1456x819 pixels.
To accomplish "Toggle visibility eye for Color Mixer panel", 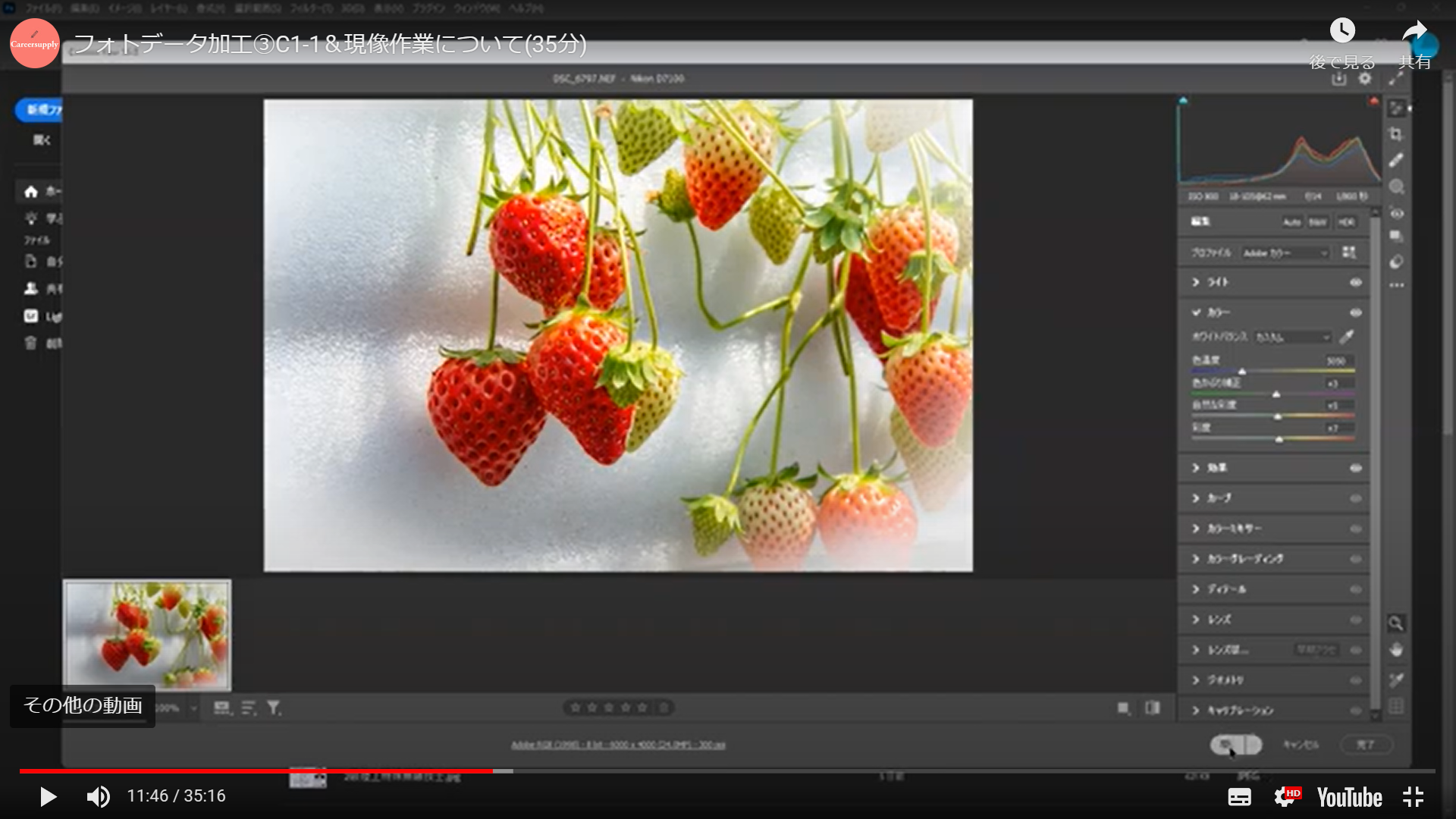I will [x=1356, y=529].
